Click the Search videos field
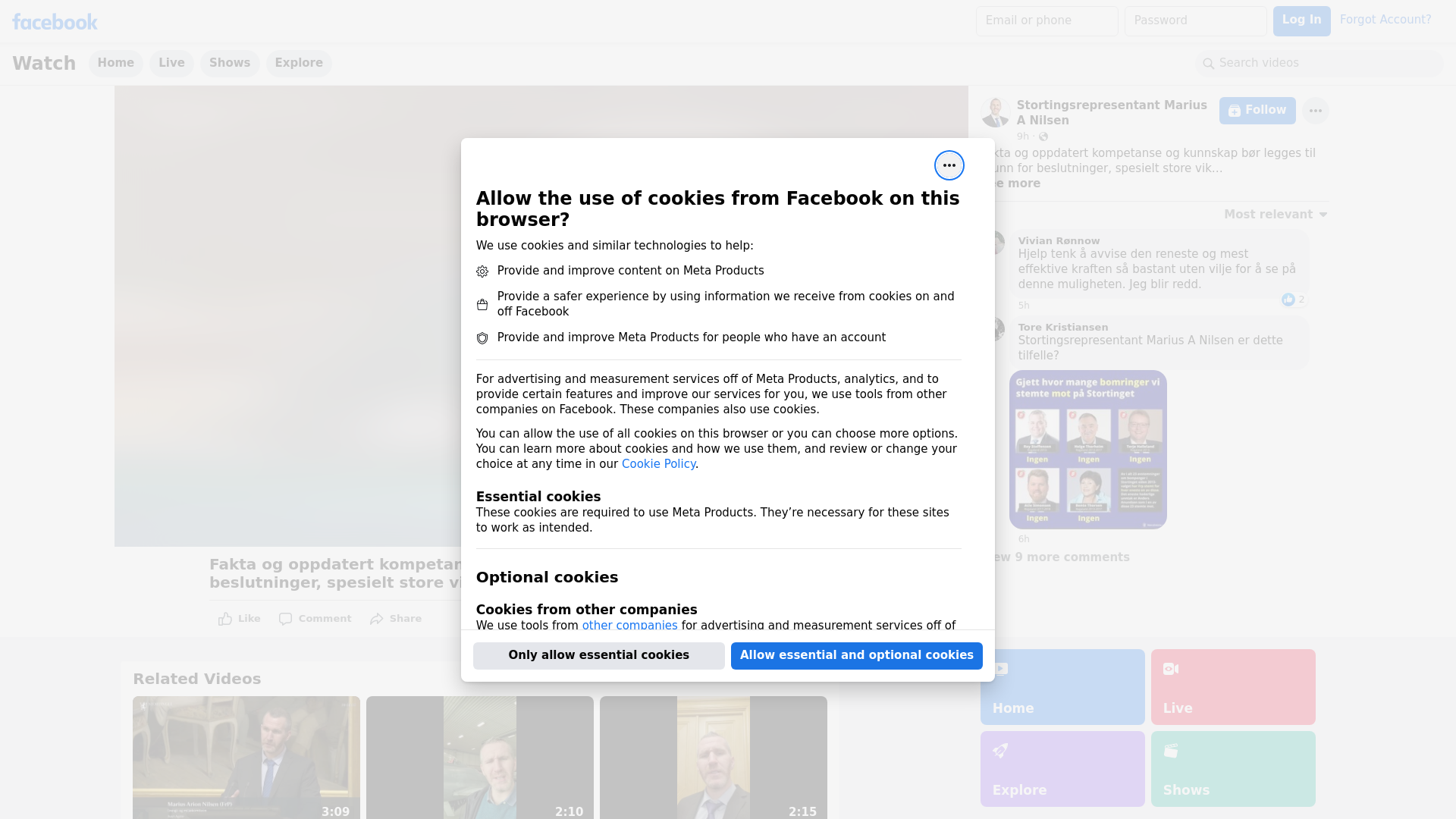 (x=1319, y=64)
